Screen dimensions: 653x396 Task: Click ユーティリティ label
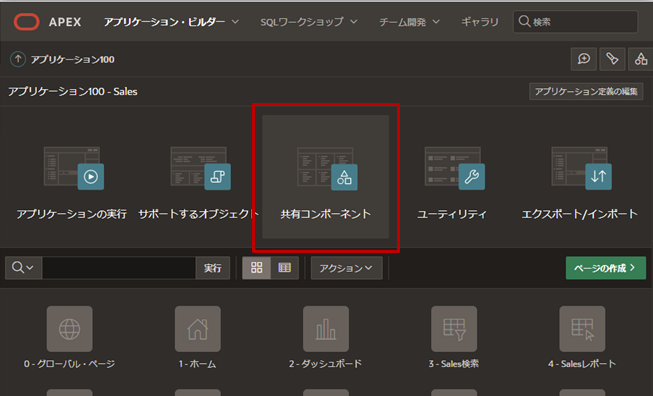click(x=452, y=214)
